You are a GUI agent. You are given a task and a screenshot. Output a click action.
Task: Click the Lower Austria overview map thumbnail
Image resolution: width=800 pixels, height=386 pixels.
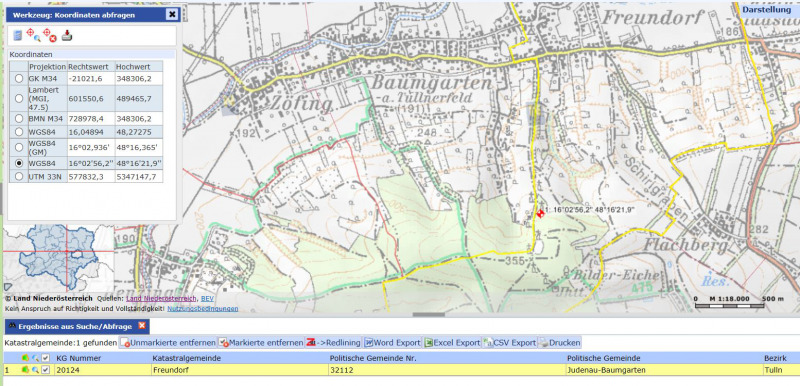tap(59, 258)
